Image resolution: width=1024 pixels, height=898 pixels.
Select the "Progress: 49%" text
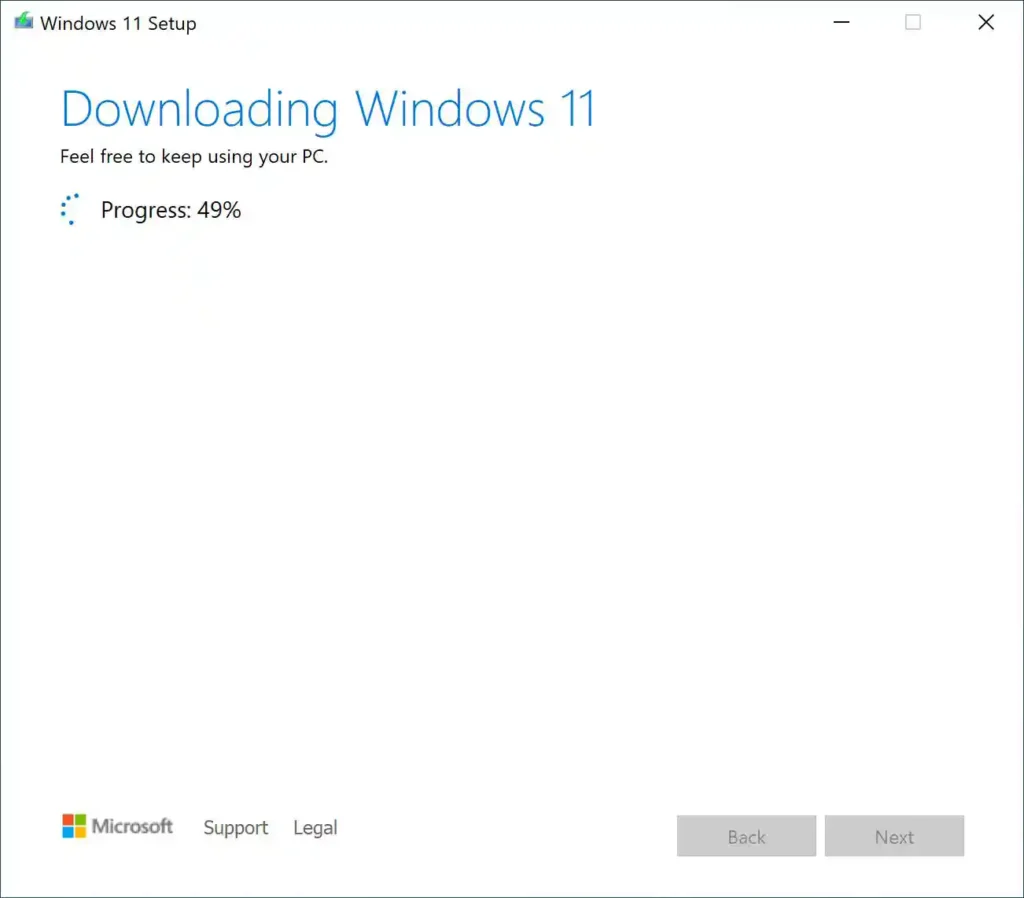[170, 210]
